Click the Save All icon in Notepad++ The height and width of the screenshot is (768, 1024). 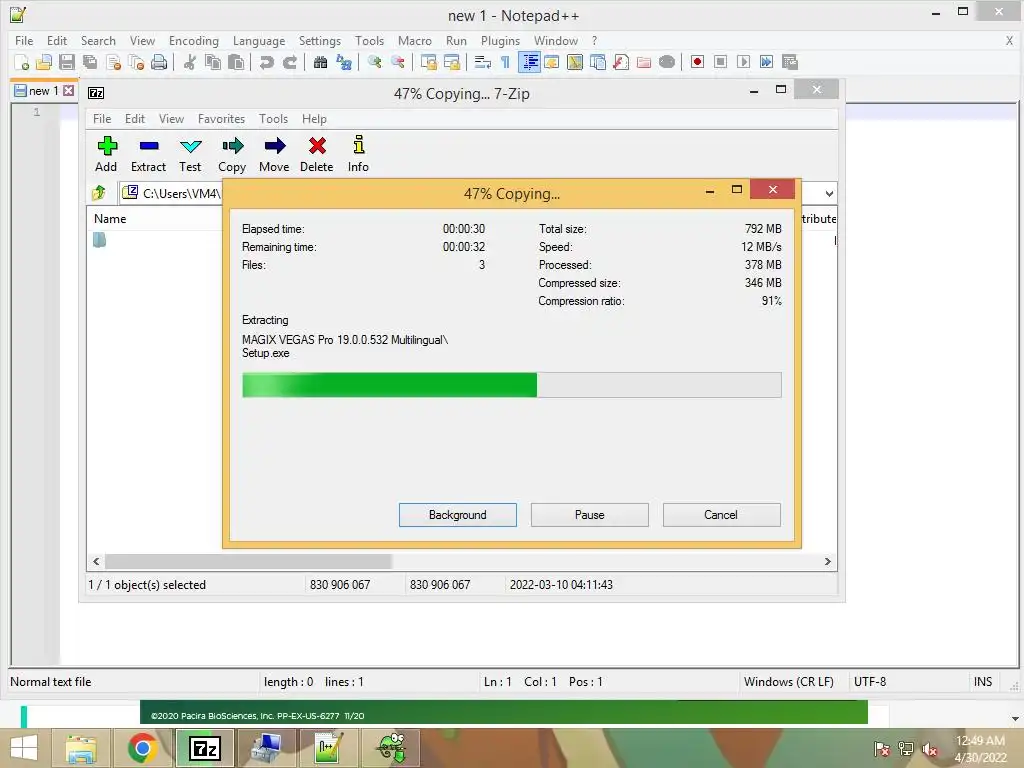coord(89,62)
